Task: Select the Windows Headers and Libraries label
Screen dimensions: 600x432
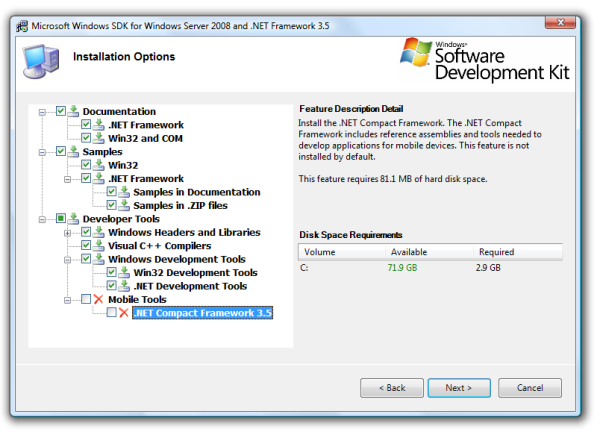Action: [184, 232]
